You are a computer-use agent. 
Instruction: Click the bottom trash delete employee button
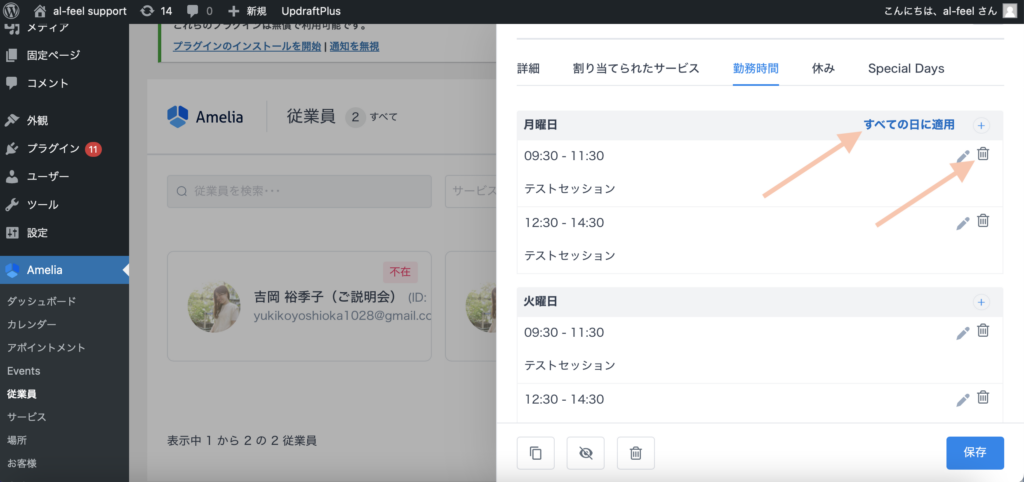pyautogui.click(x=635, y=453)
